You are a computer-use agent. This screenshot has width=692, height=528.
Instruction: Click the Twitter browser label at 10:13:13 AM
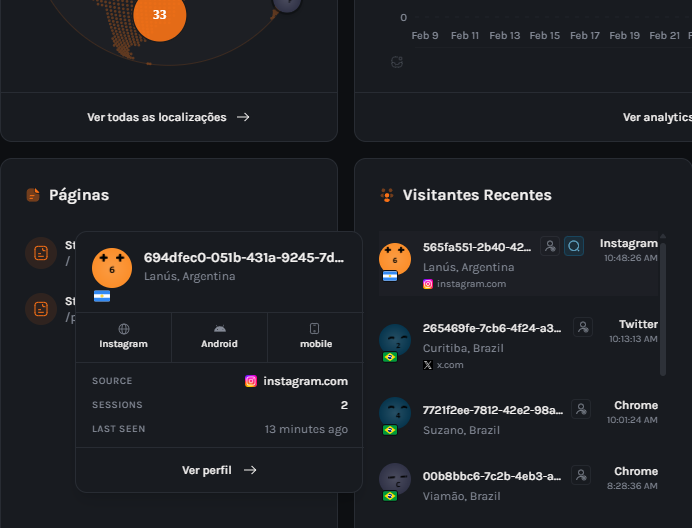click(638, 324)
